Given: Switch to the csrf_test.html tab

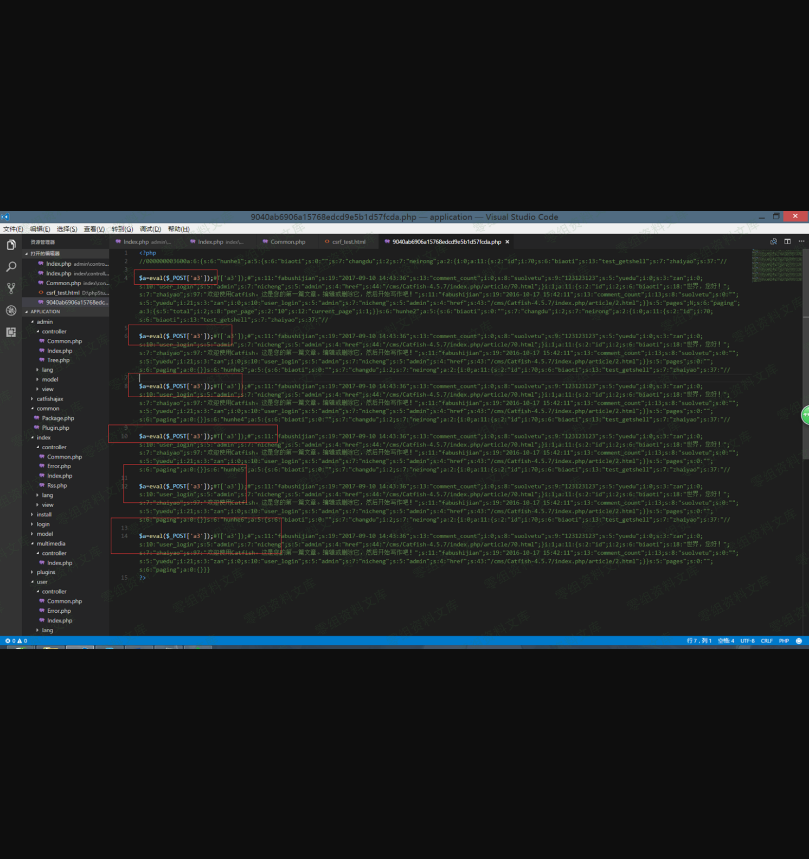Looking at the screenshot, I should click(x=347, y=242).
